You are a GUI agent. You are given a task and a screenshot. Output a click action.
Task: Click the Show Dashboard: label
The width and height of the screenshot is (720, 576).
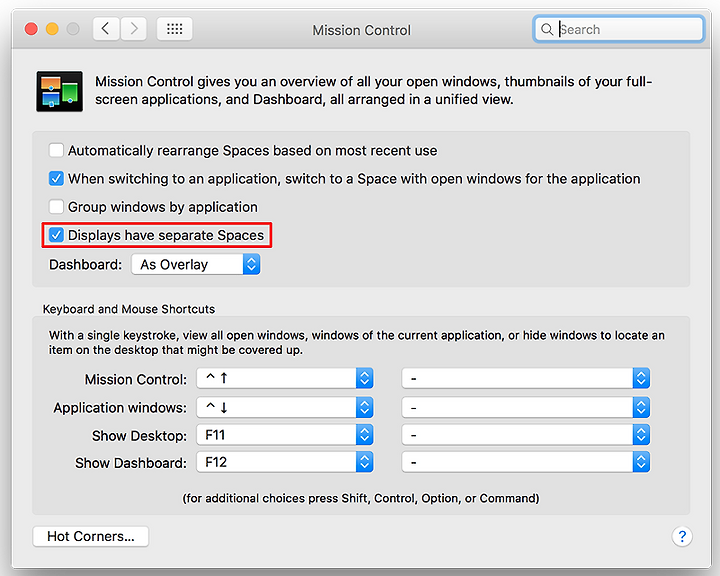click(131, 463)
